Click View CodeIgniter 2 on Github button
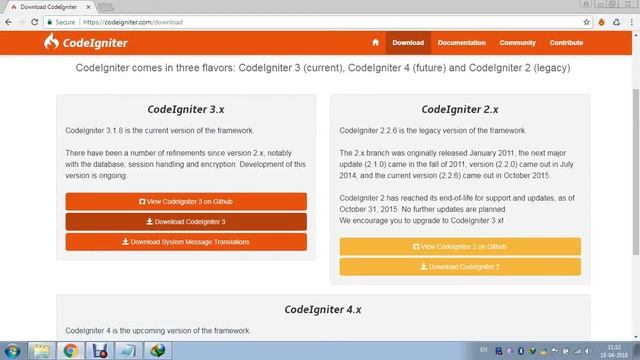 (460, 247)
